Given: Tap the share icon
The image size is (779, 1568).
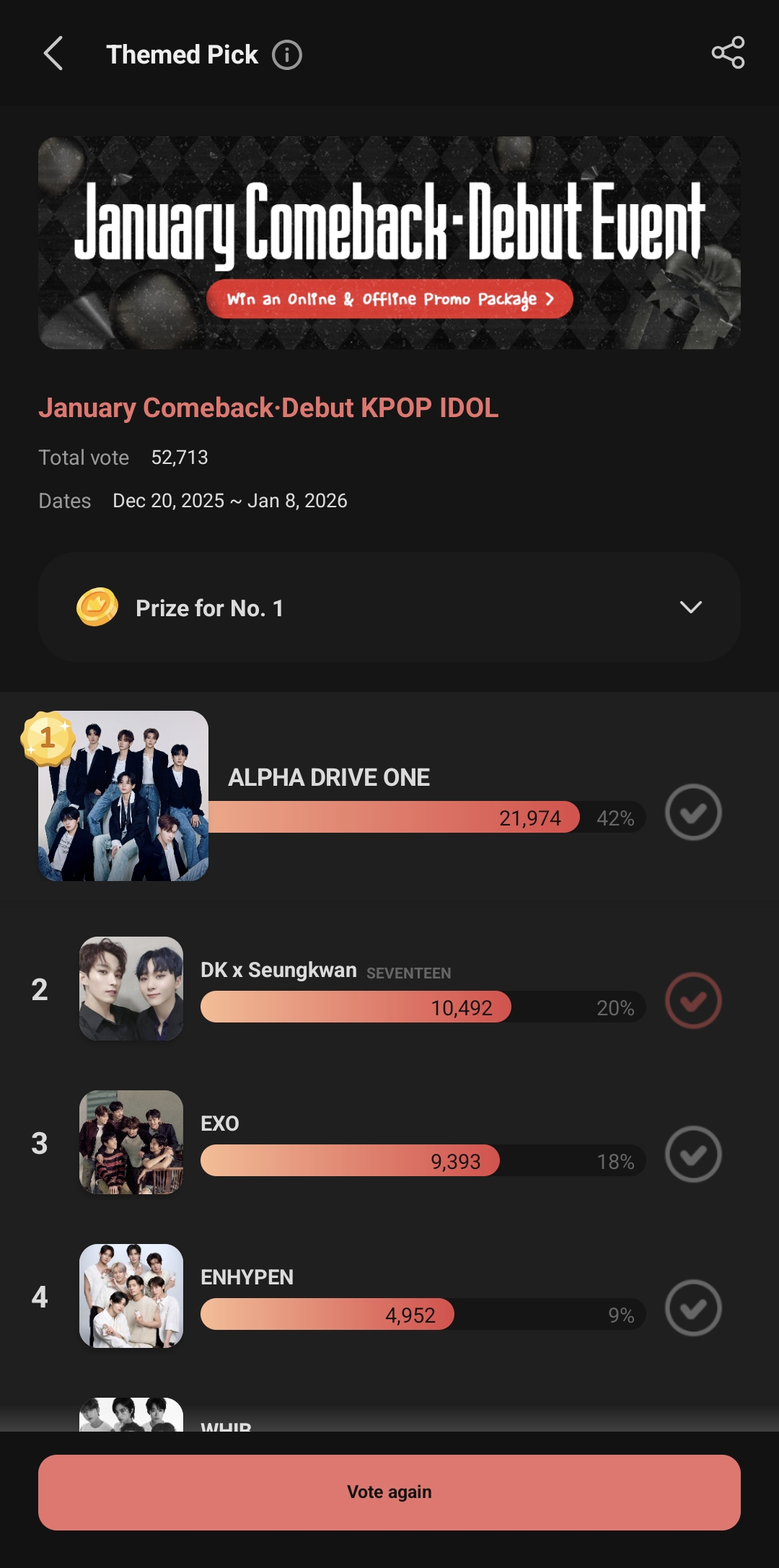Looking at the screenshot, I should point(728,53).
